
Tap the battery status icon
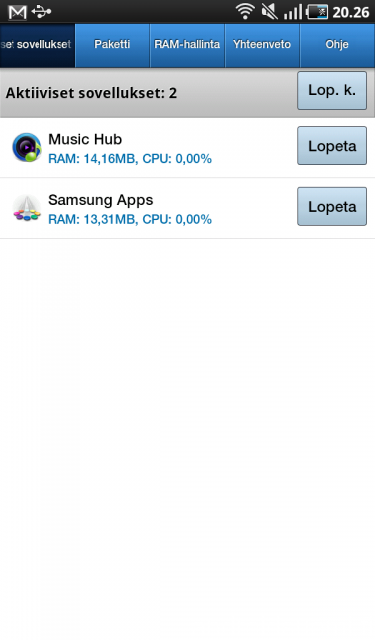coord(317,12)
